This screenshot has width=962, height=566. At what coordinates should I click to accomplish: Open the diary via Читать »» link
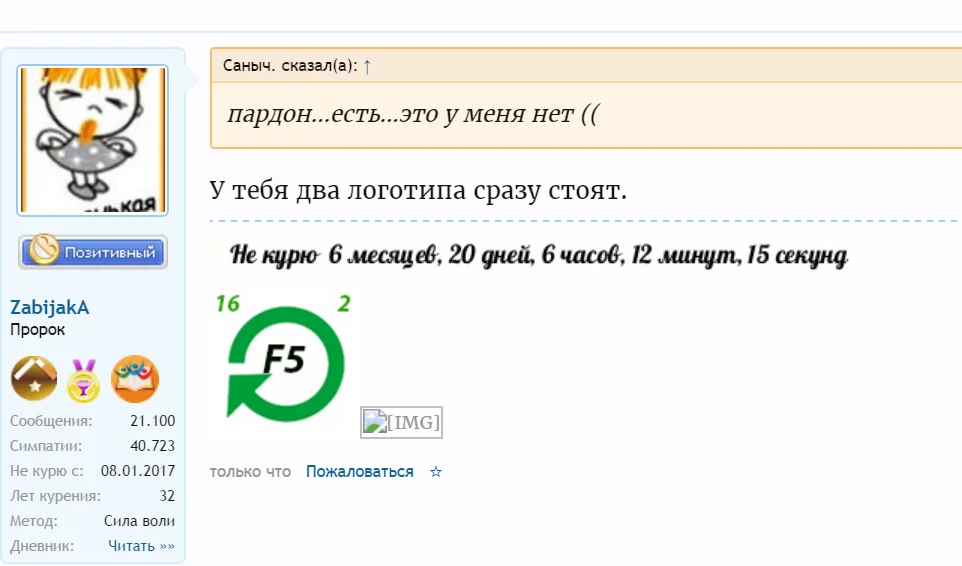tap(141, 546)
